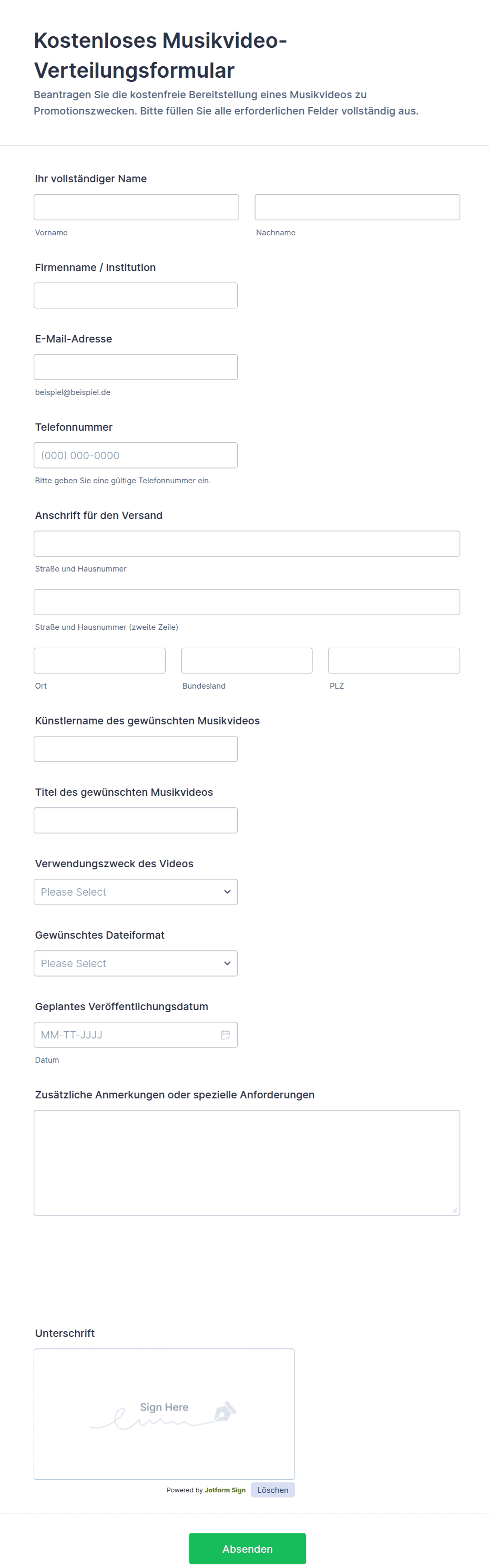This screenshot has height=1568, width=489.
Task: Click the Straße und Hausnummer field
Action: click(x=247, y=544)
